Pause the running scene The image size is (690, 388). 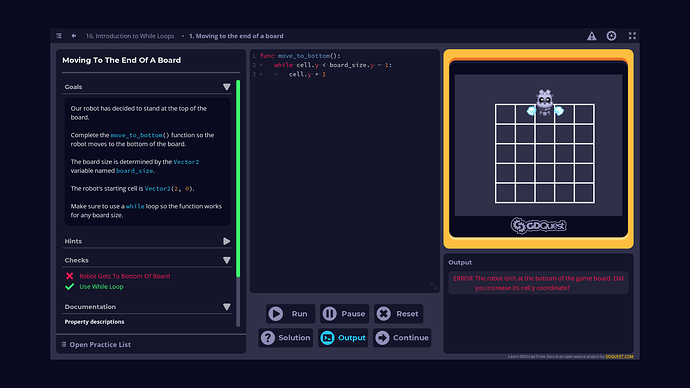click(x=345, y=314)
